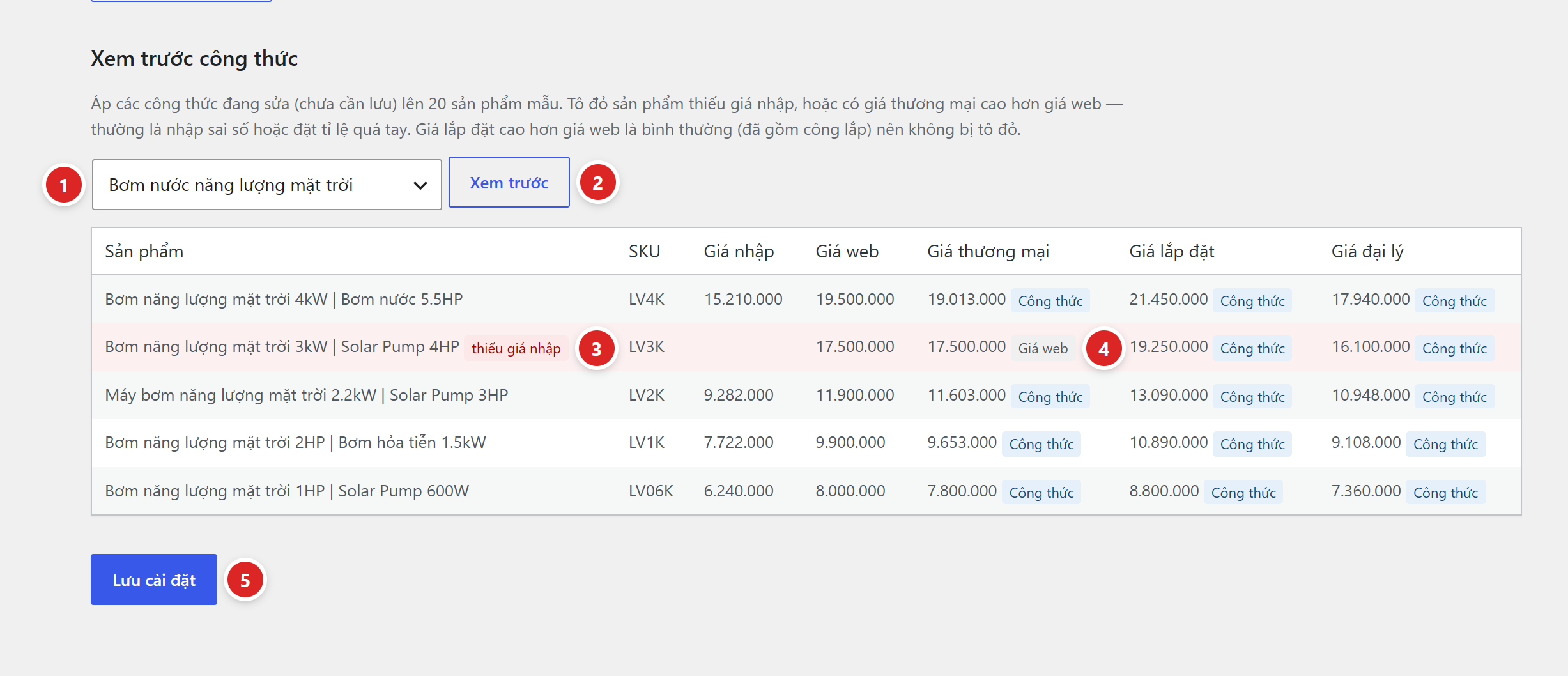Click import price 6.240.000
Viewport: 1568px width, 676px height.
click(738, 491)
